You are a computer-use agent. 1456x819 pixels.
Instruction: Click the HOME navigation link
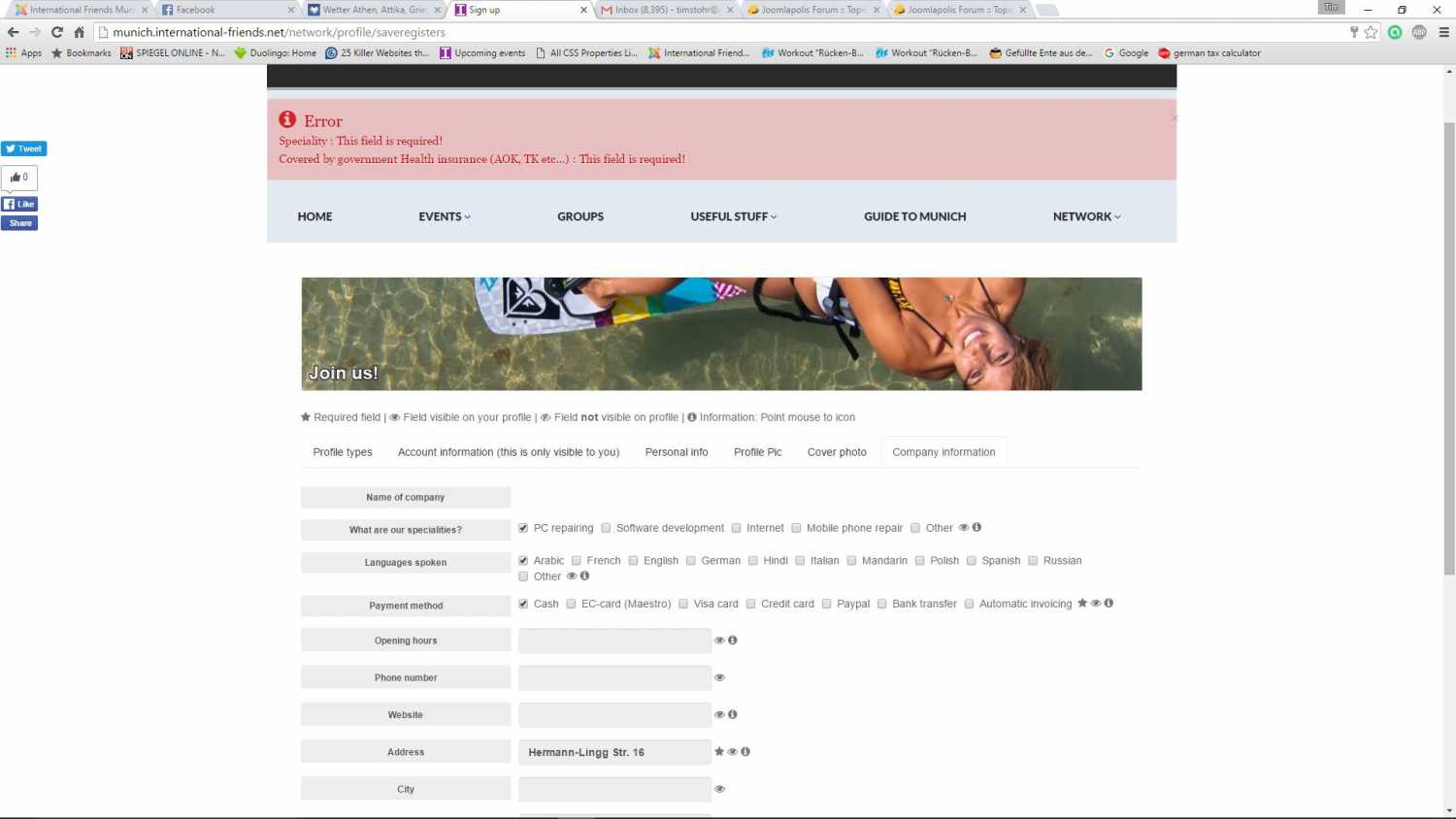(314, 216)
